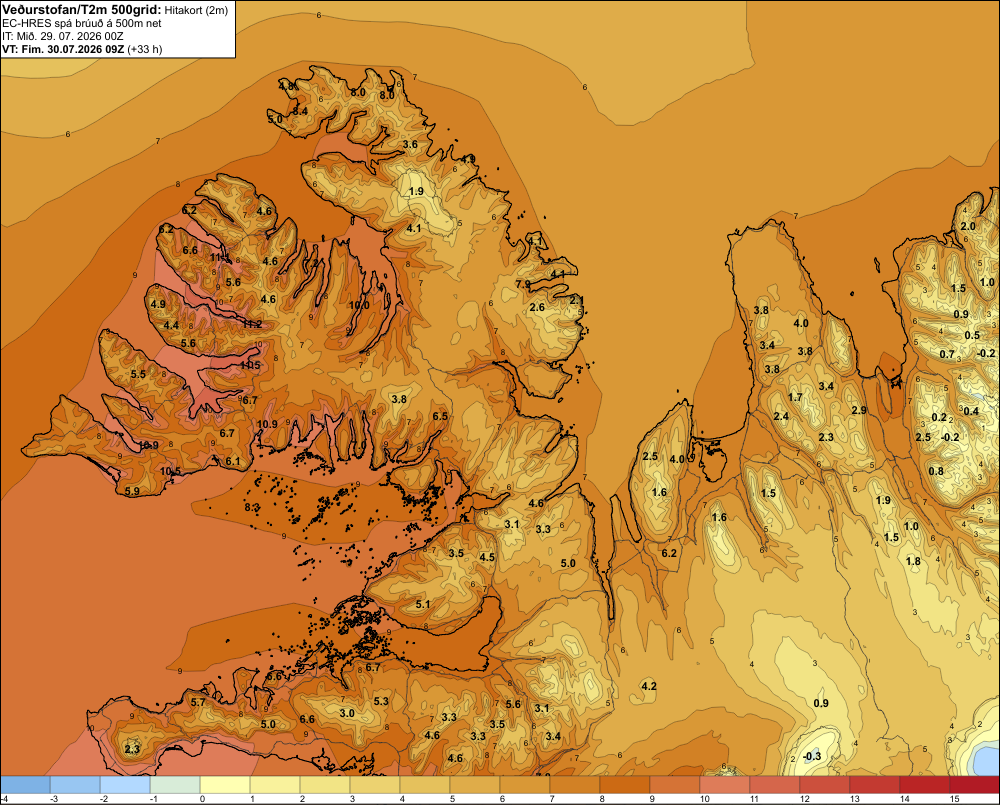Select the 7.9 temperature label on the coast
Viewport: 1000px width, 805px height.
pyautogui.click(x=523, y=284)
